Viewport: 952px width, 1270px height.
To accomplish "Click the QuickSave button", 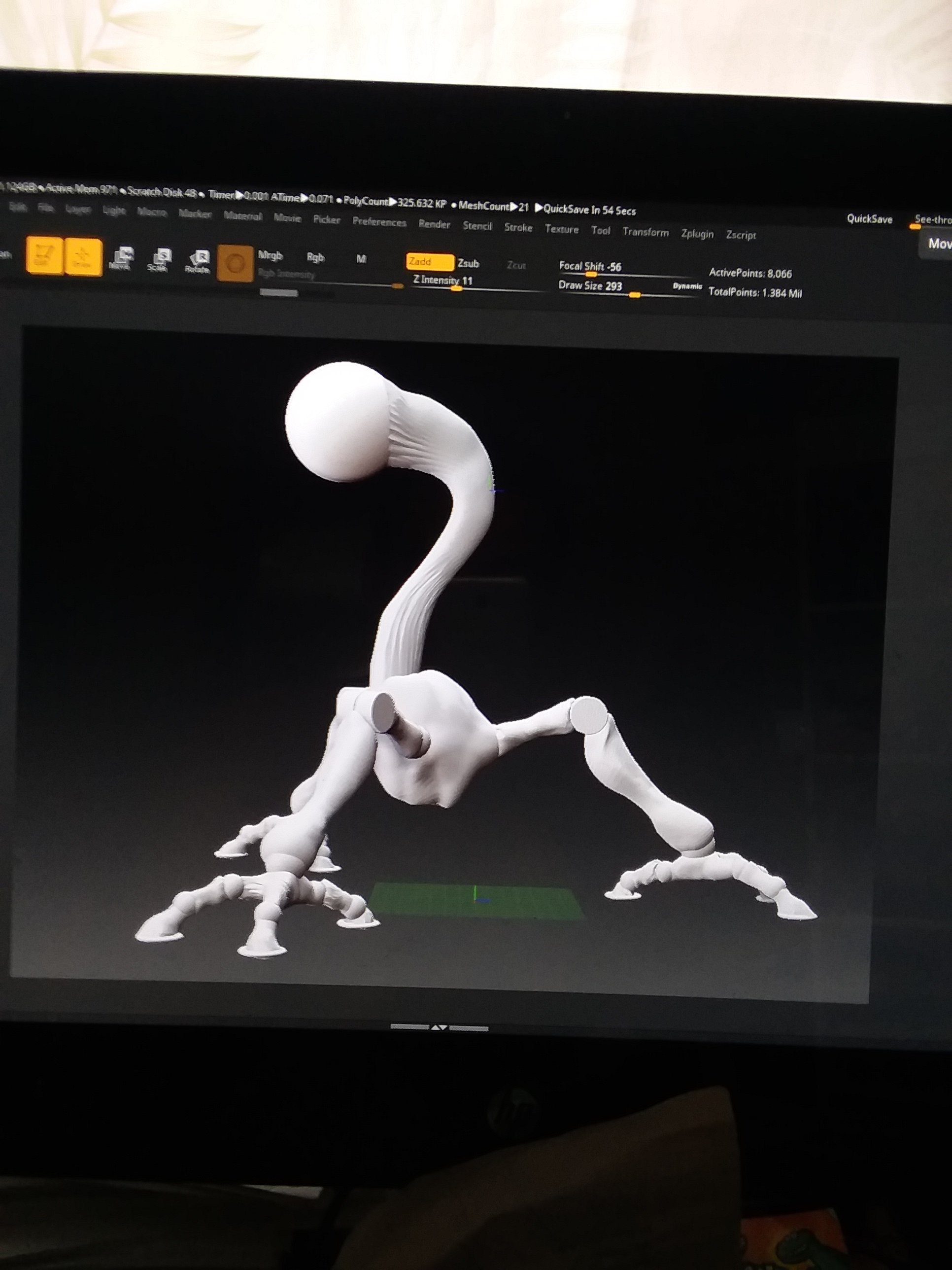I will [869, 219].
